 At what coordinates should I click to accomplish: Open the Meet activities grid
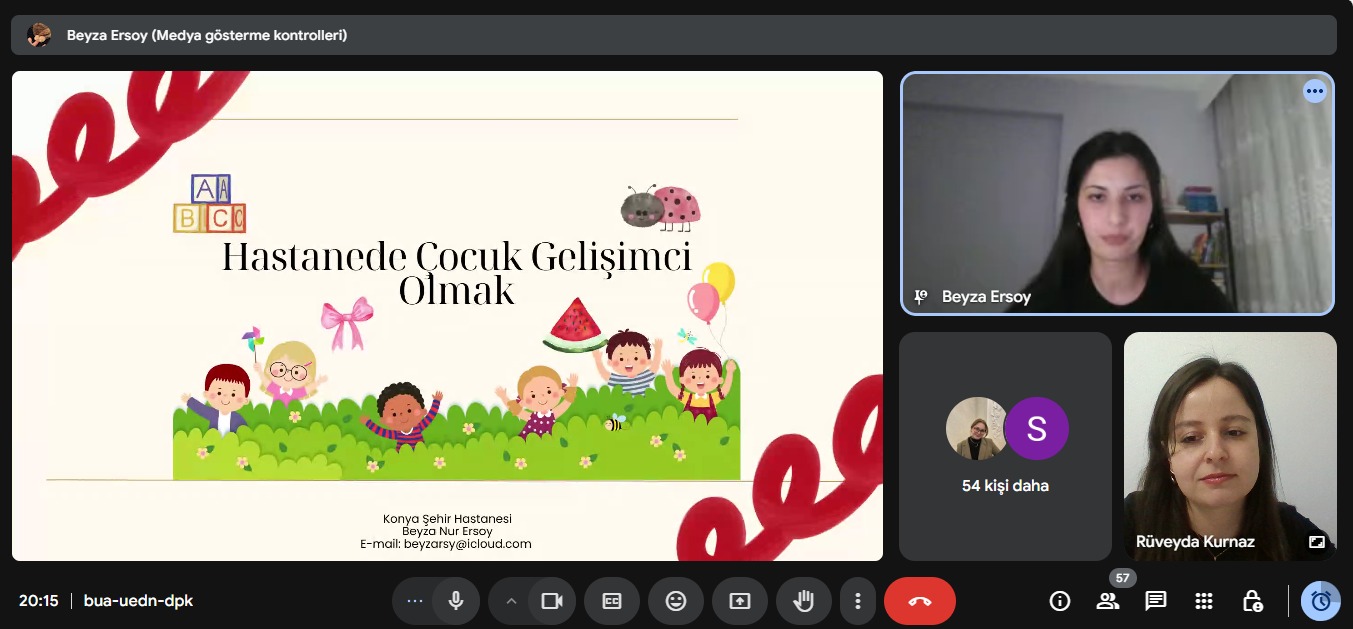point(1203,601)
